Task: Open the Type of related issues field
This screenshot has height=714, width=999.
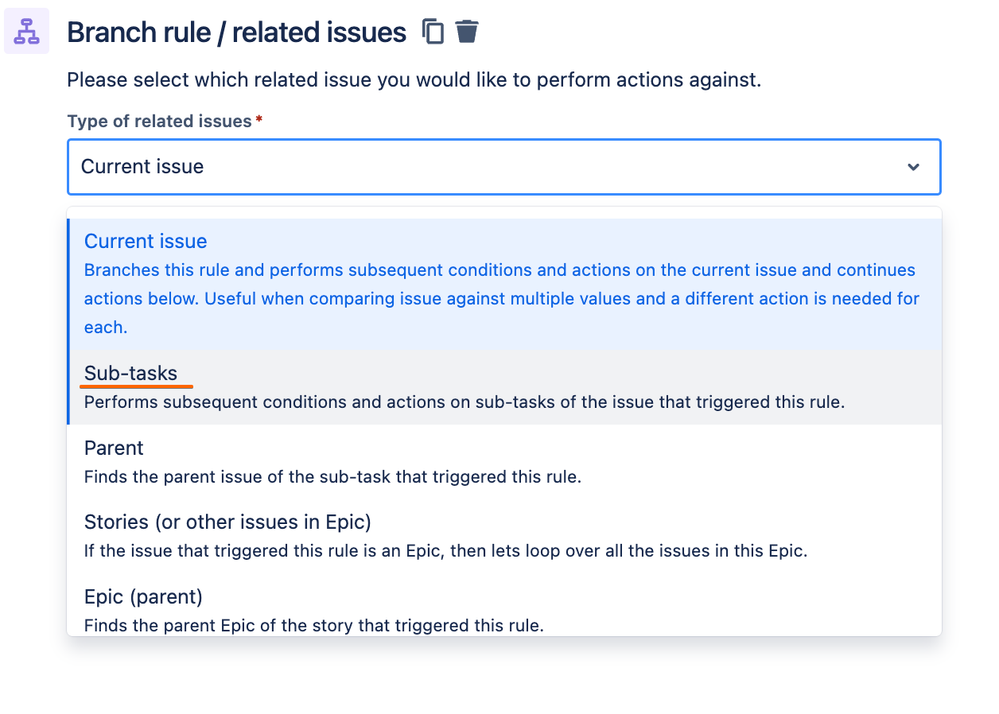Action: [504, 167]
